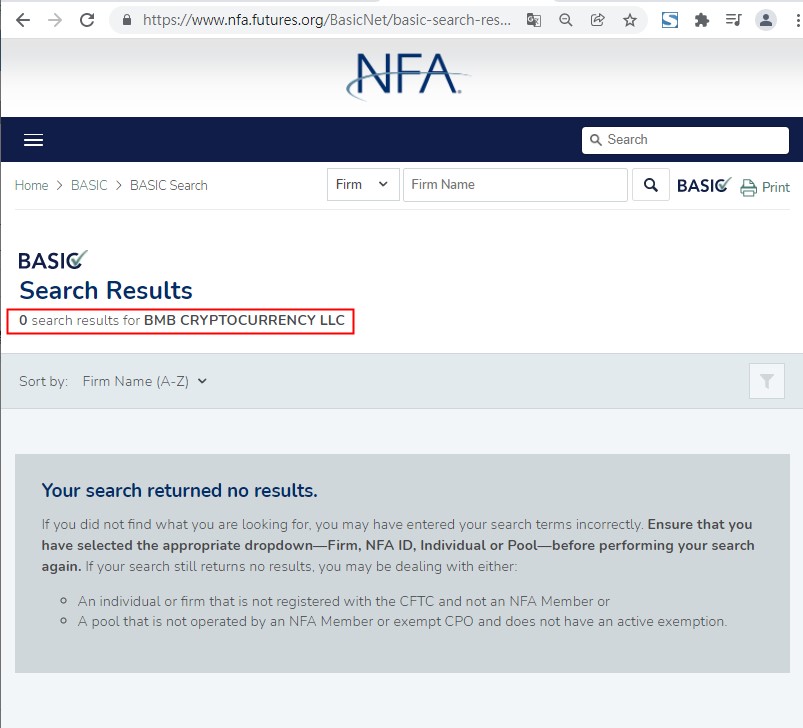The height and width of the screenshot is (728, 803).
Task: Bookmark this page with the star icon
Action: (630, 20)
